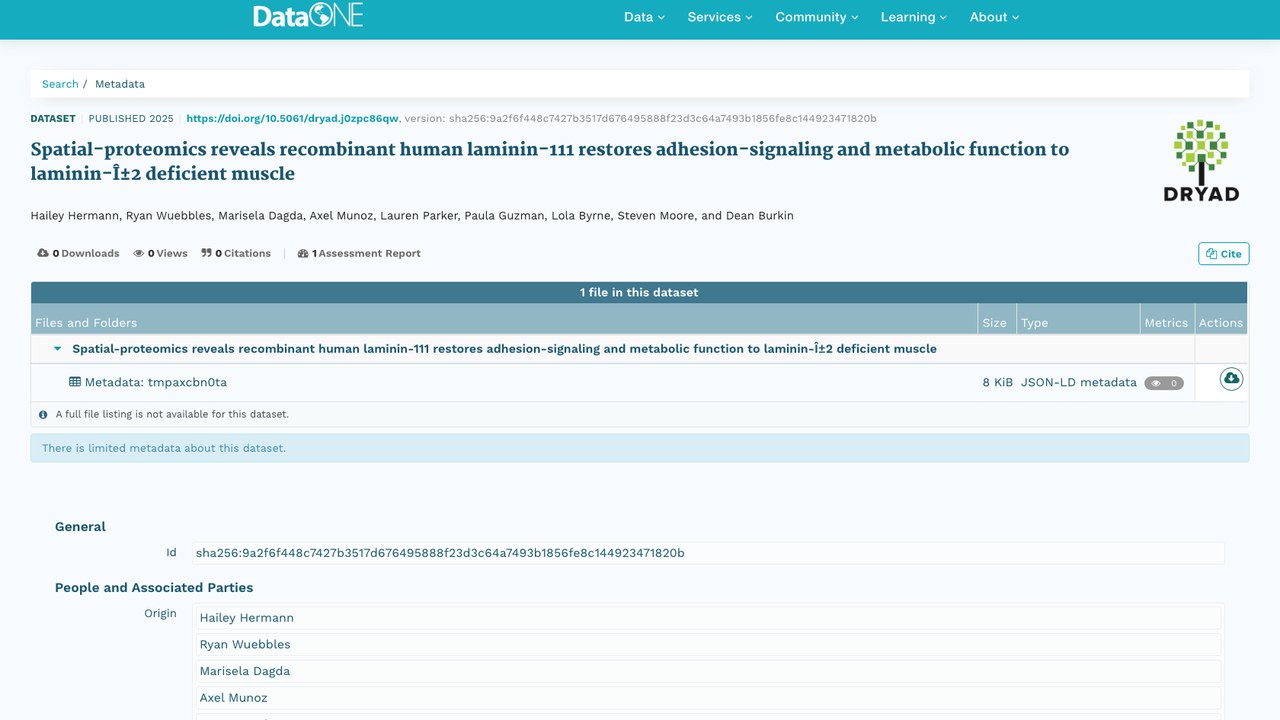
Task: Click the 1 file in this dataset banner
Action: (x=639, y=293)
